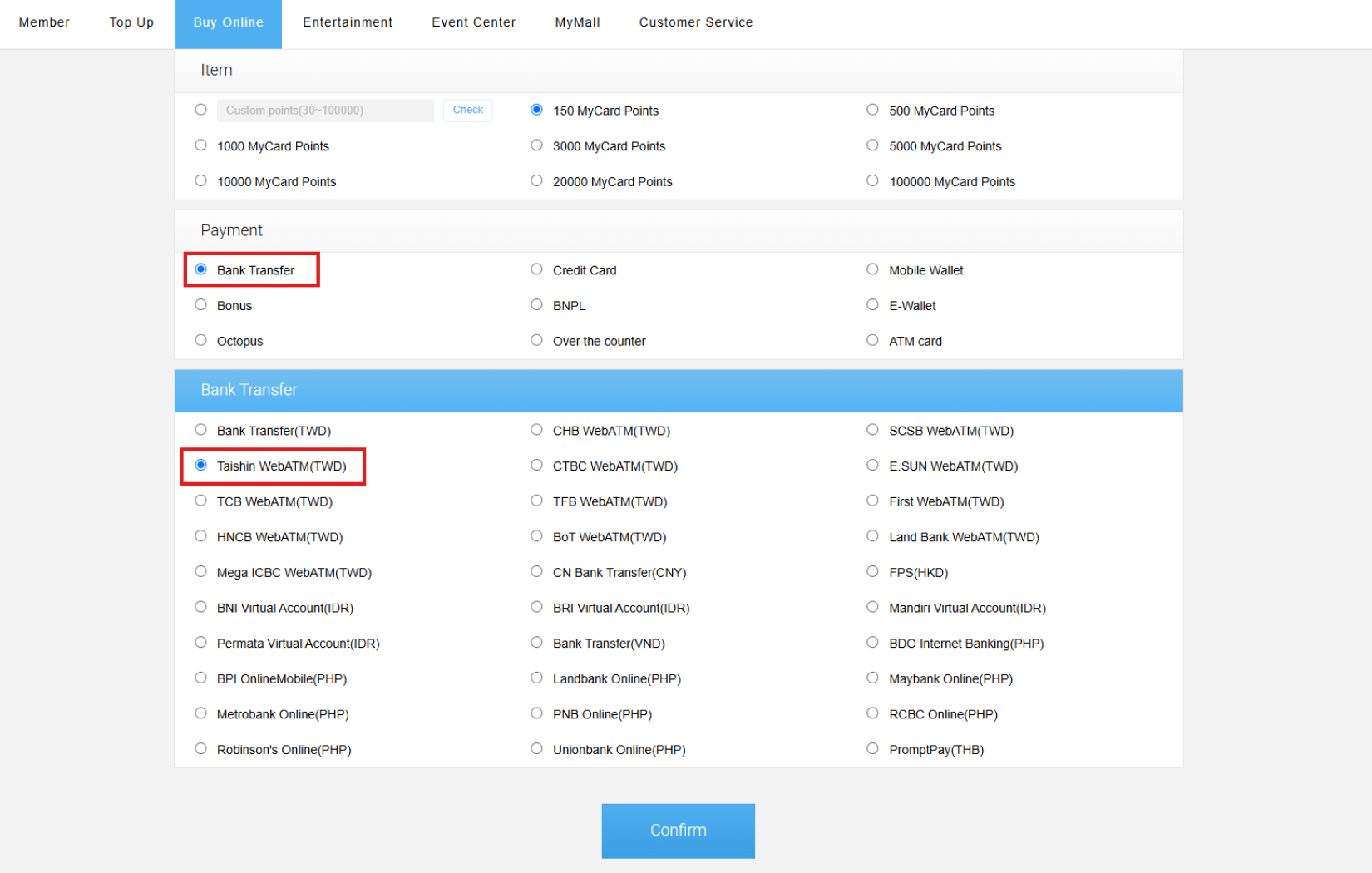
Task: Choose Bank Transfer(VND)
Action: [536, 643]
